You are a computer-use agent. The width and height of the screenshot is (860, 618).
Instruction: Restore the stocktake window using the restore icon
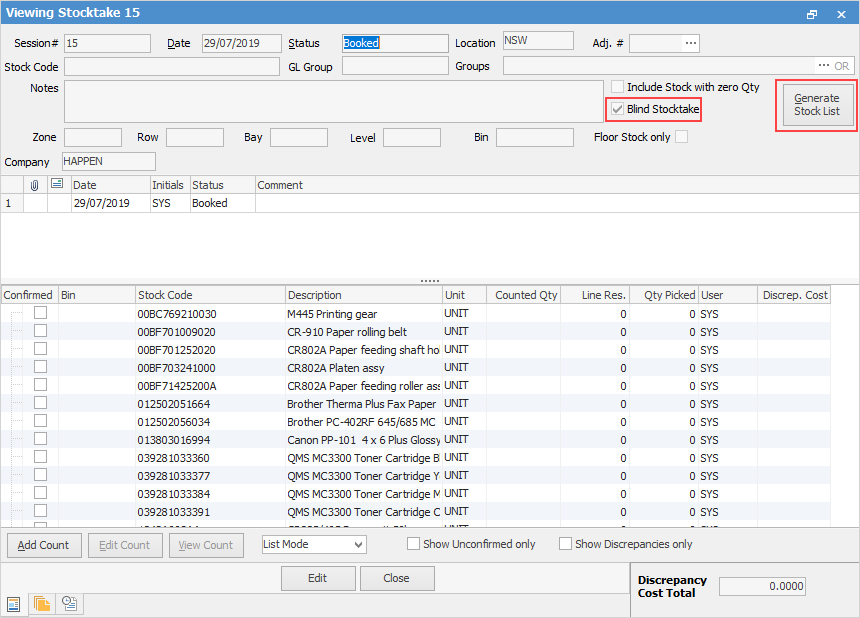coord(812,14)
